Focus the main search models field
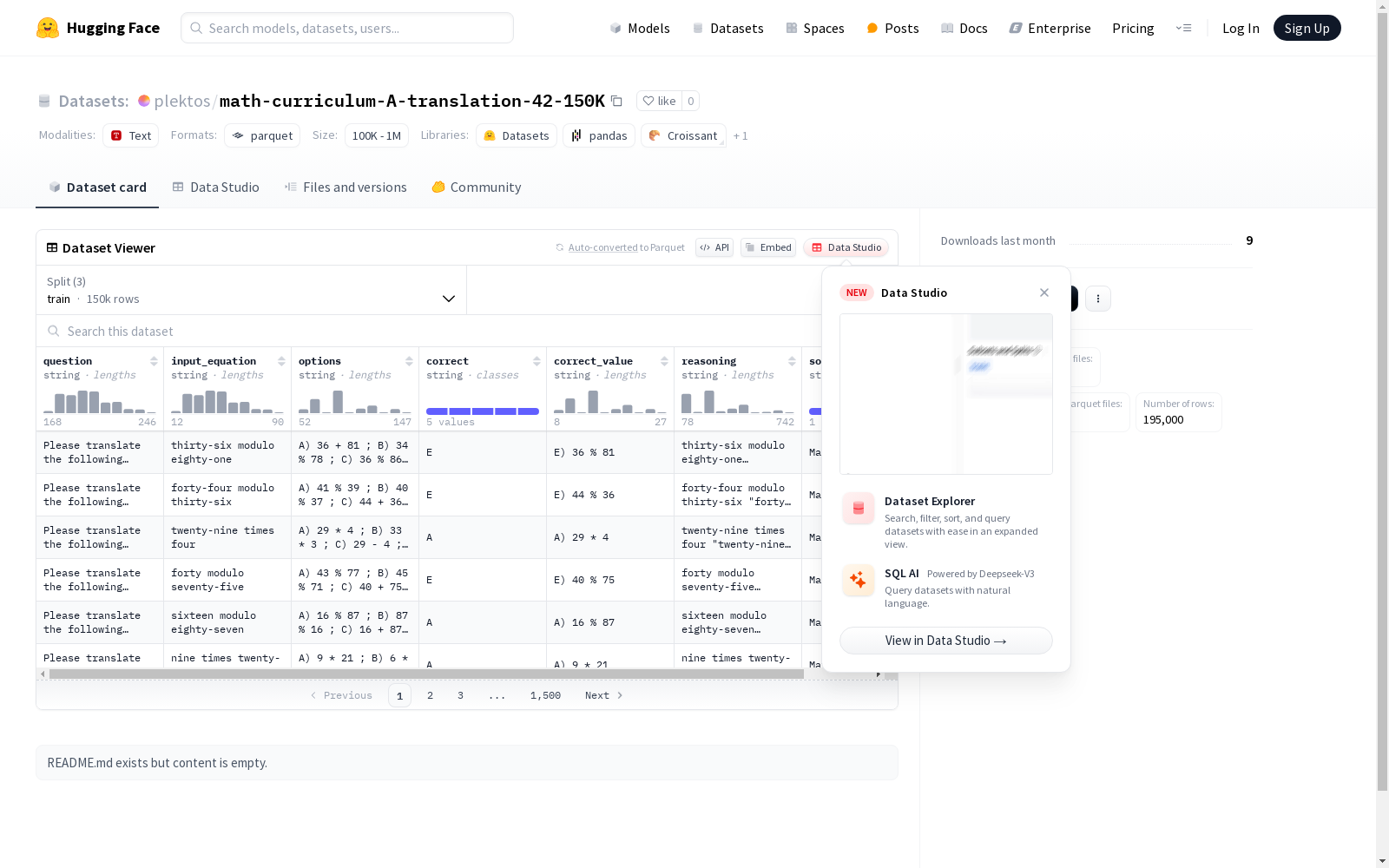Image resolution: width=1389 pixels, height=868 pixels. click(x=347, y=28)
